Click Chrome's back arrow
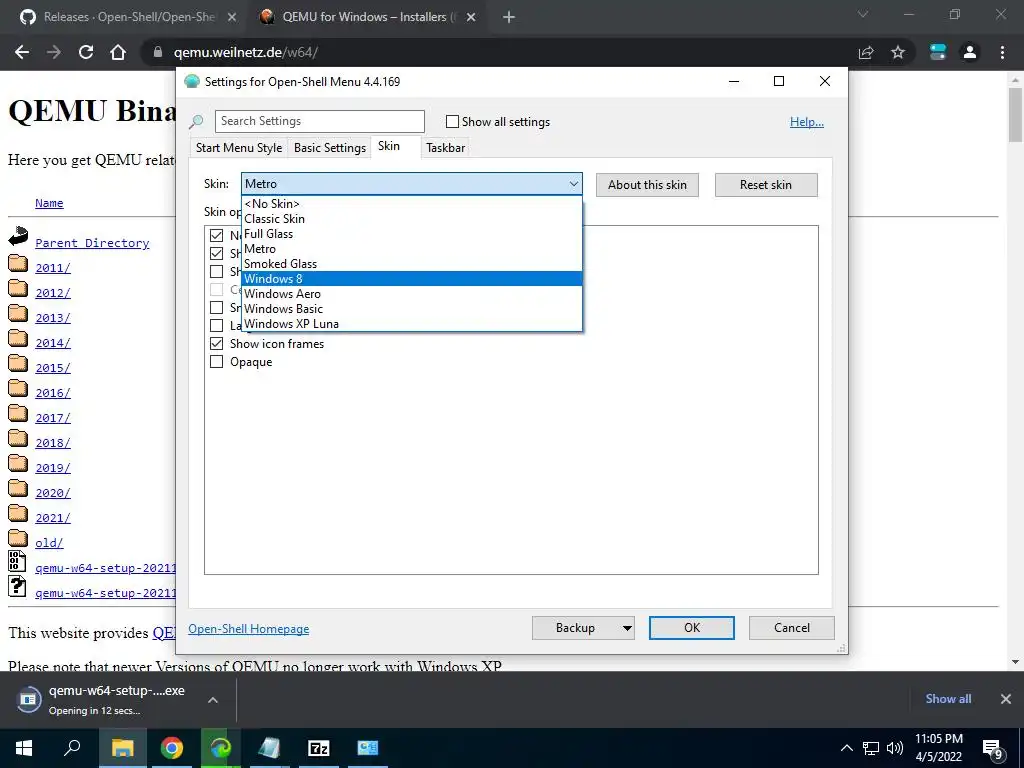 22,52
